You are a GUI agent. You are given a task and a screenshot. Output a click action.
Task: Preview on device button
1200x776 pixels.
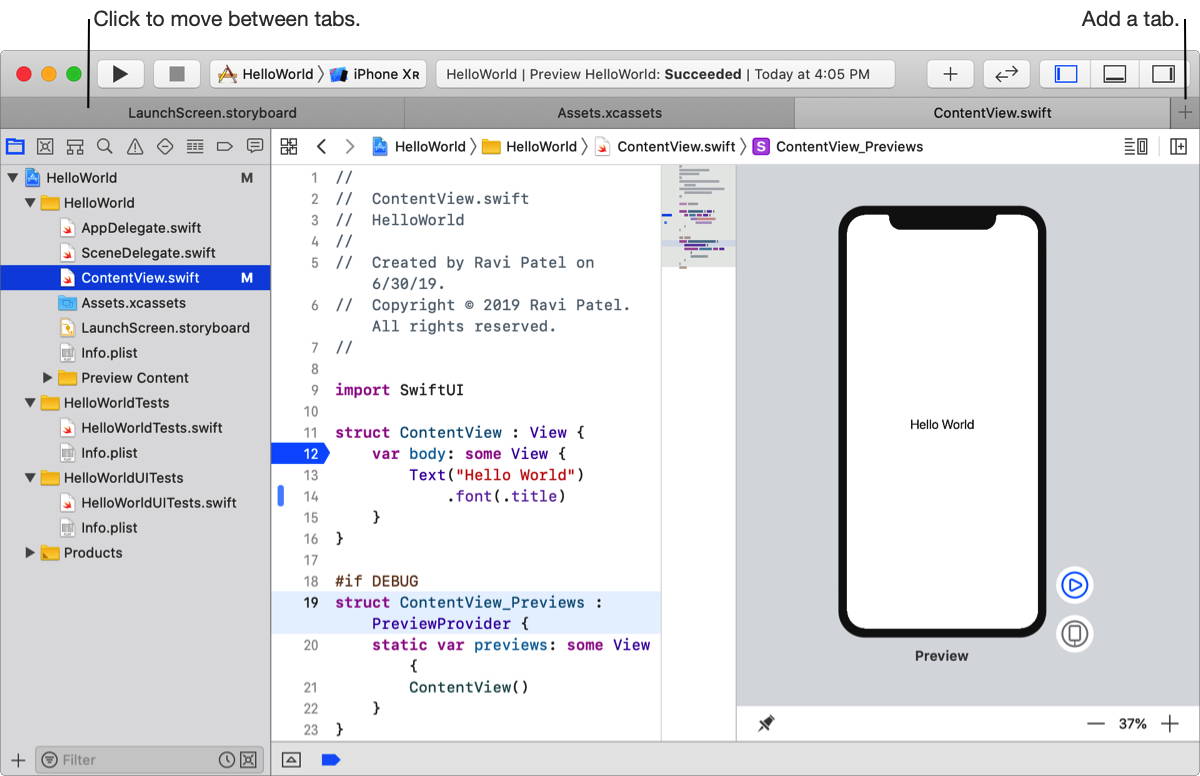click(x=1074, y=634)
